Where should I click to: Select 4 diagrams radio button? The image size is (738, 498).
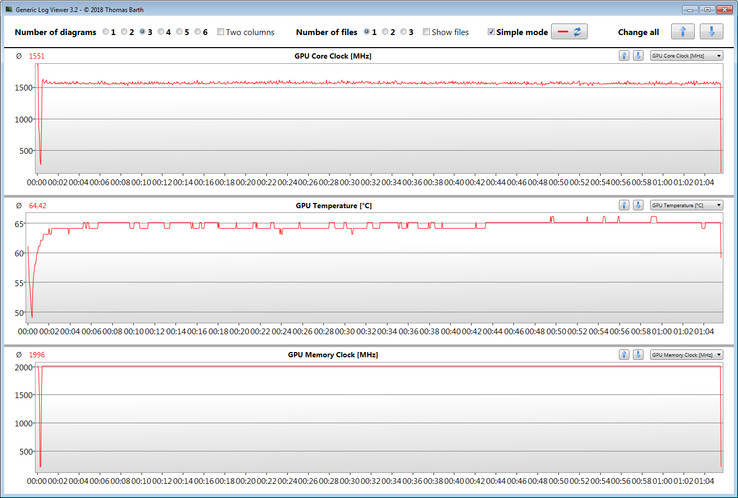pos(161,32)
